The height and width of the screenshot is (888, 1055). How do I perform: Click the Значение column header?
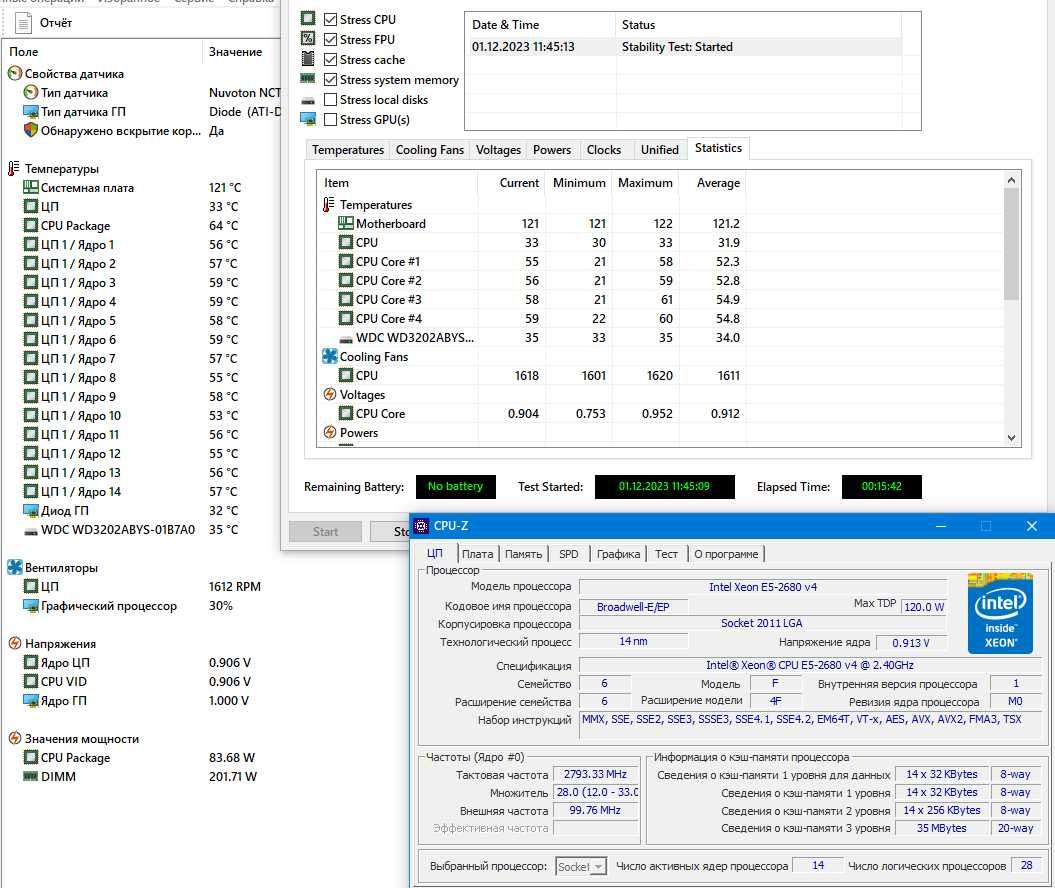point(241,52)
